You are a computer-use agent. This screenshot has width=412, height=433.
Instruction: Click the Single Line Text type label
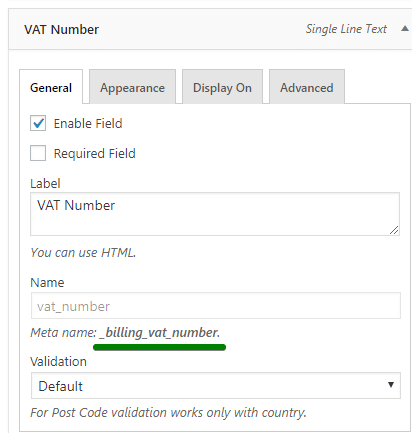(x=346, y=29)
